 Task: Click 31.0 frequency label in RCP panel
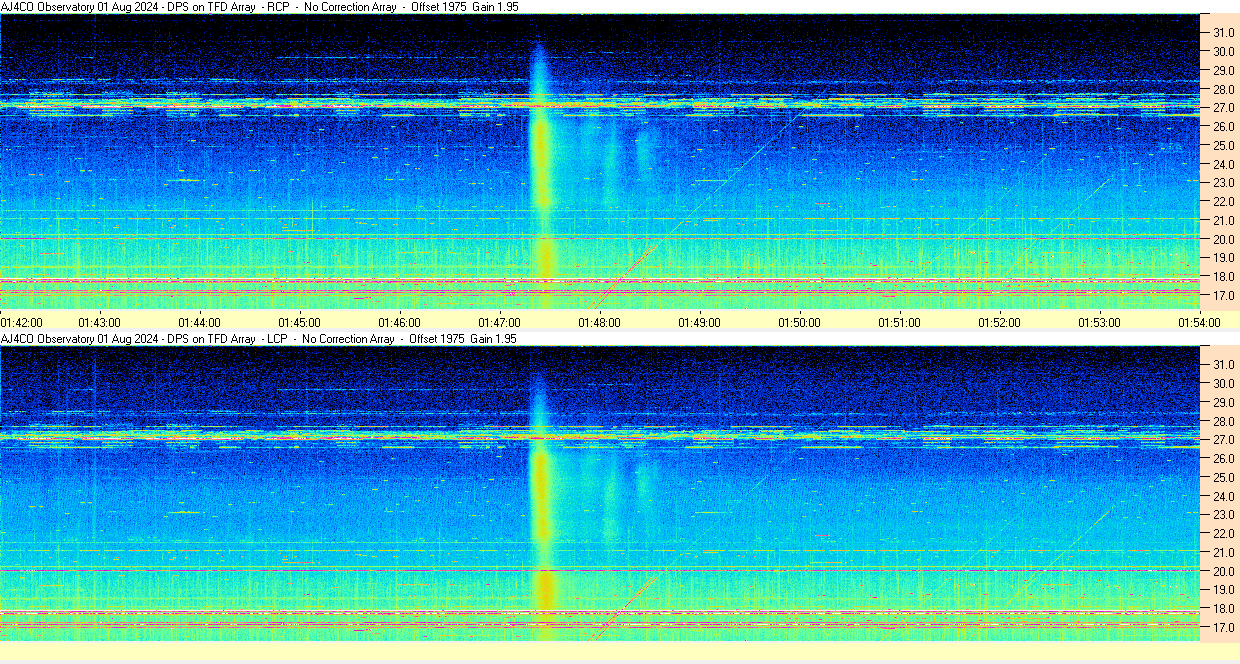(1224, 33)
